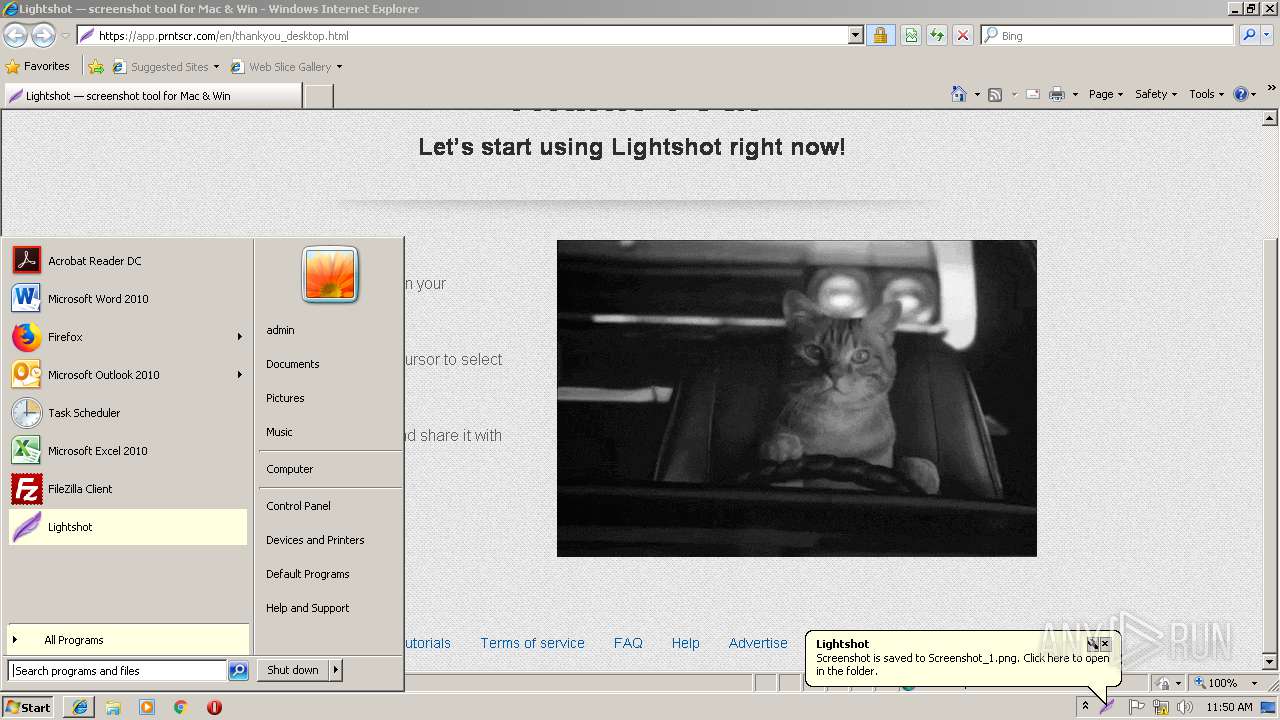Click the Lightshot tray icon
Viewport: 1280px width, 720px height.
pos(1107,707)
